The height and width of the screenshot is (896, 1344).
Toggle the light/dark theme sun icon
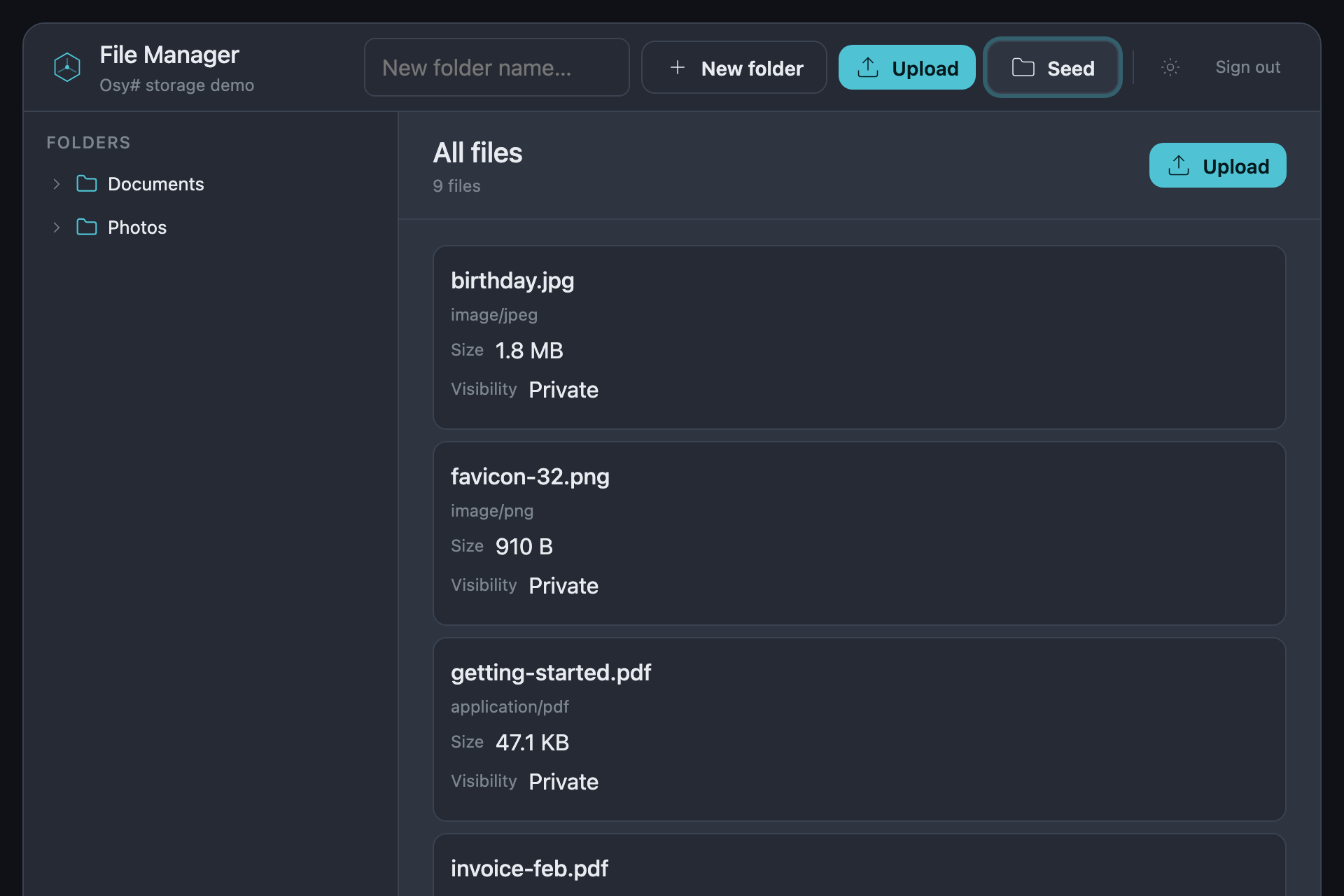[1170, 67]
